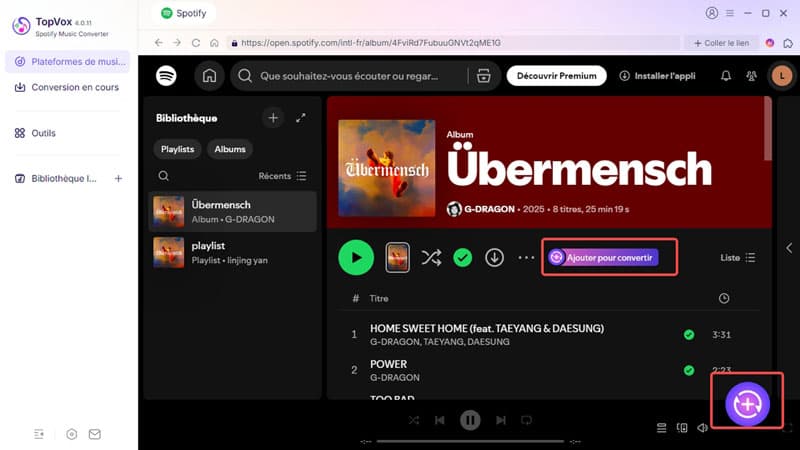
Task: Select the Spotify tab
Action: pos(184,13)
